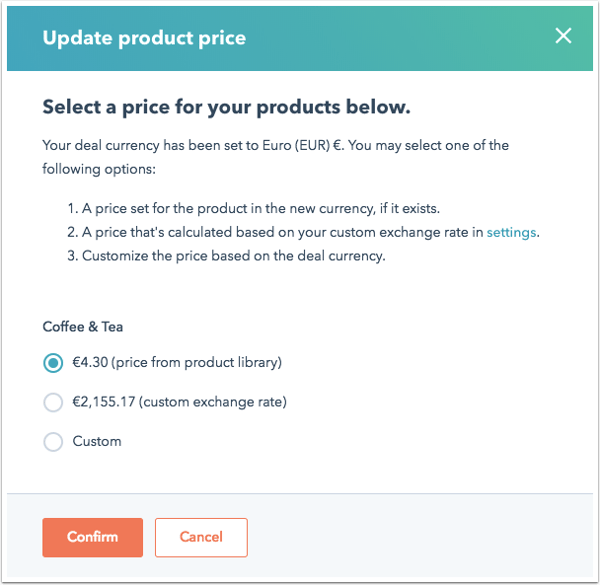Click the teal dialog header bar
The height and width of the screenshot is (585, 600).
click(x=400, y=38)
